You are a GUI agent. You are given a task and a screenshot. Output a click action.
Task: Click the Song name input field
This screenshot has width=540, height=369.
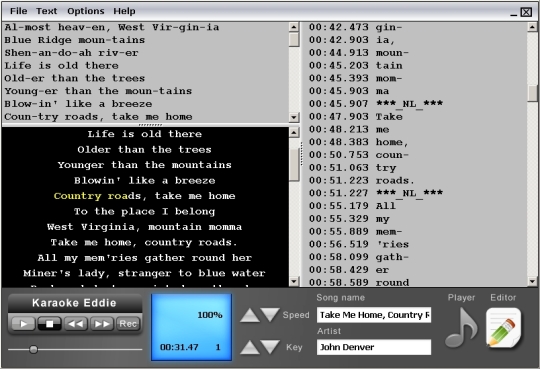374,315
